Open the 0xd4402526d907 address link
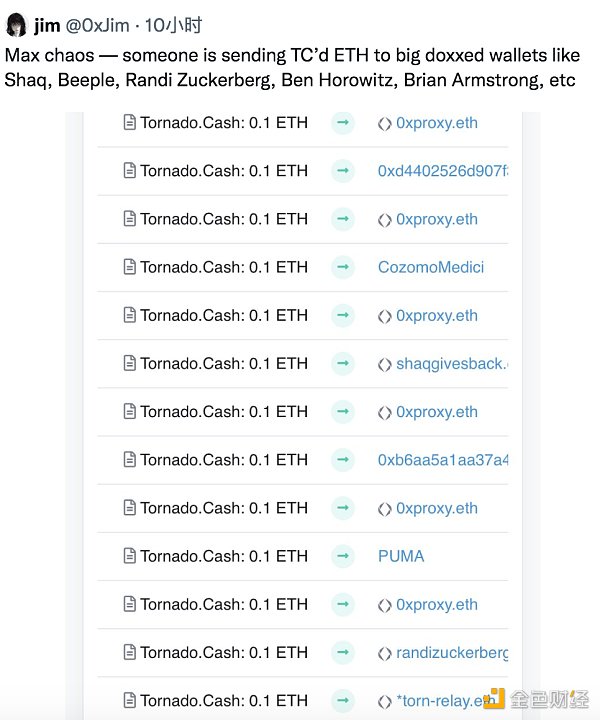 click(x=442, y=171)
